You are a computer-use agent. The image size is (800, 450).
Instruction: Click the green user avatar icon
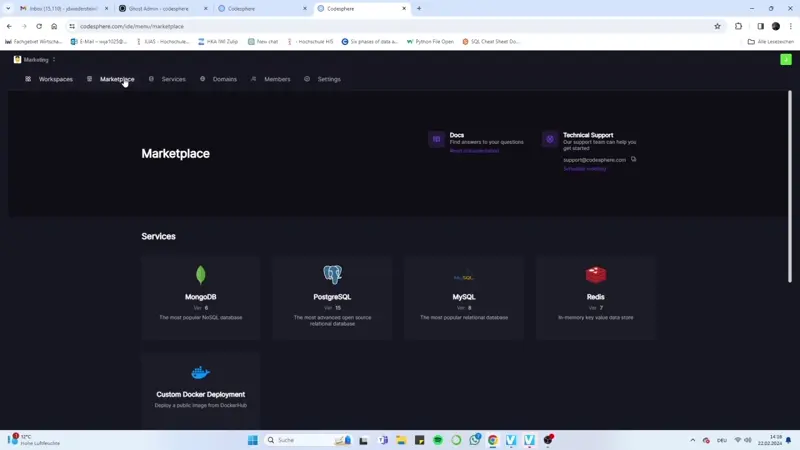[785, 60]
